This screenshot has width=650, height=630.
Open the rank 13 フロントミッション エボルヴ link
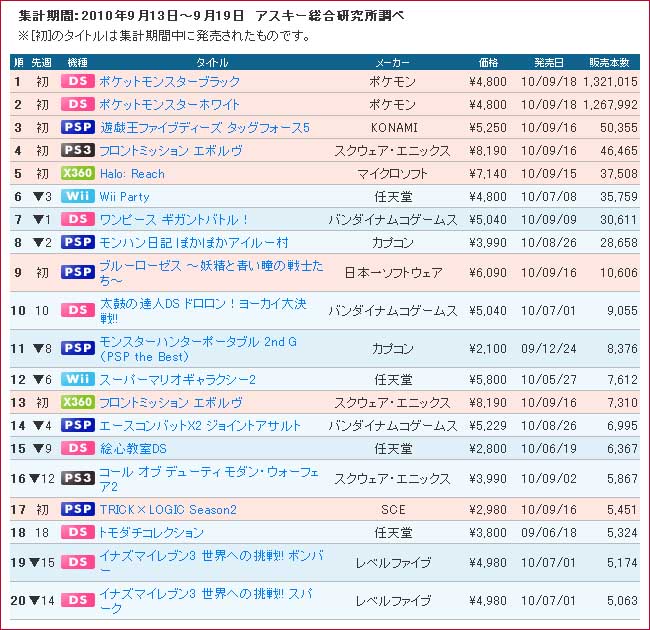tap(171, 402)
